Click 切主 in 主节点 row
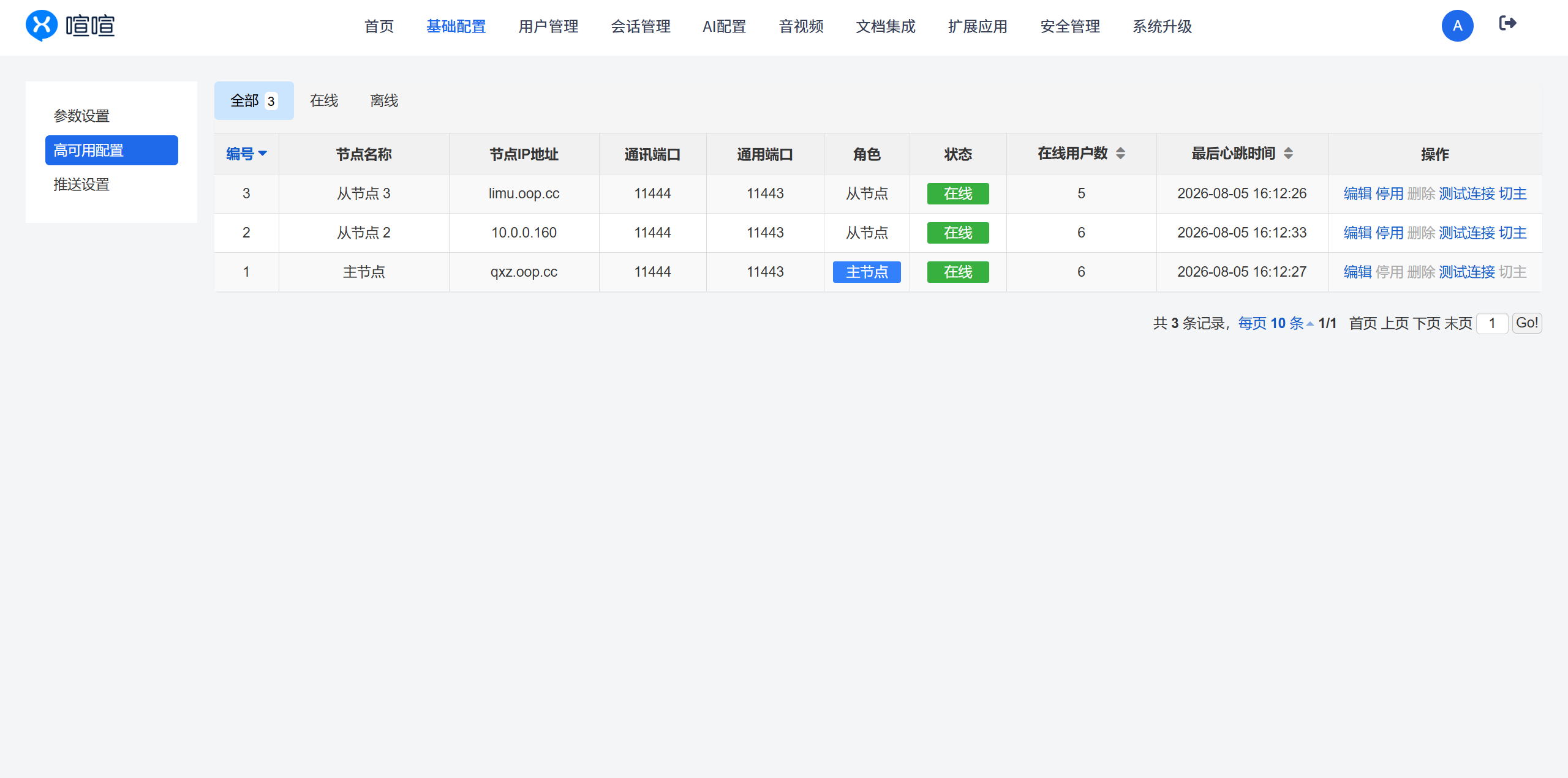This screenshot has width=1568, height=778. pos(1513,272)
